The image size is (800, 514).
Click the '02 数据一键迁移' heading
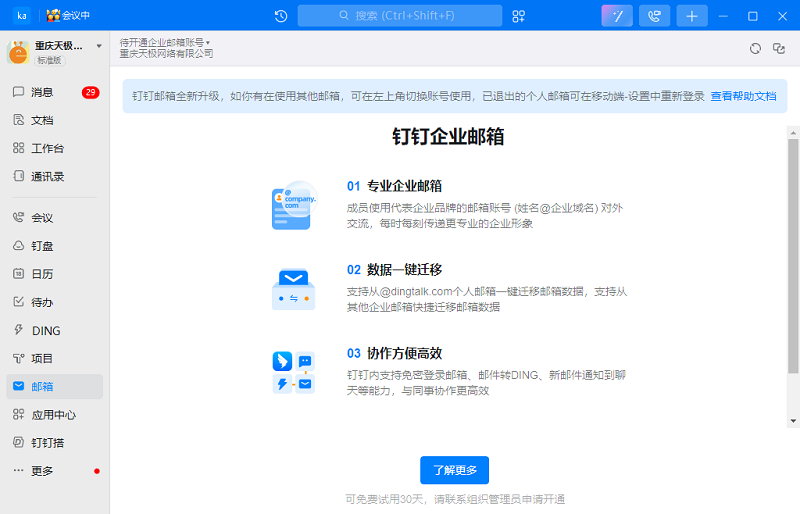click(394, 270)
